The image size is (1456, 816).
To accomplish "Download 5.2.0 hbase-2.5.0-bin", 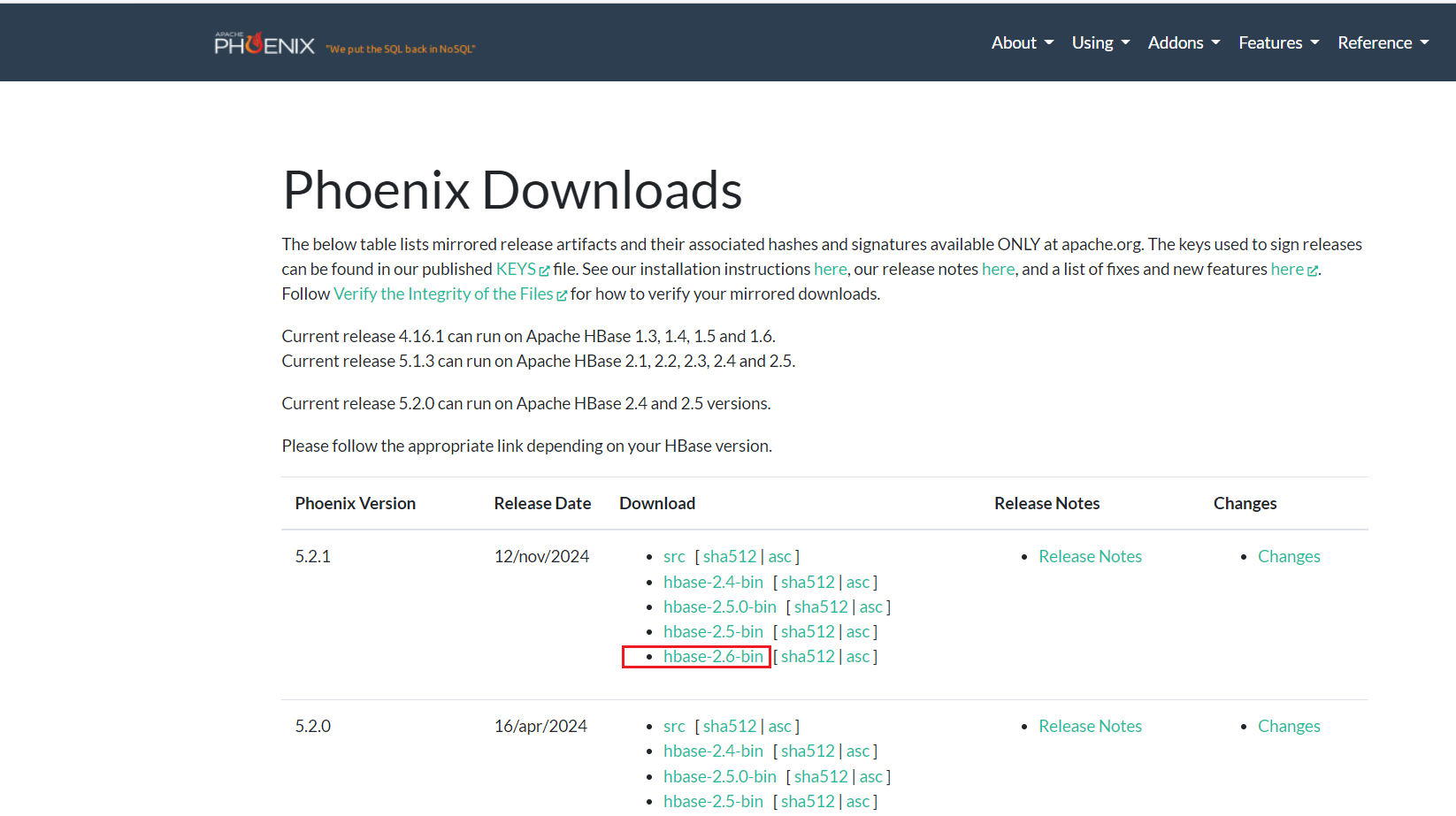I will point(720,776).
